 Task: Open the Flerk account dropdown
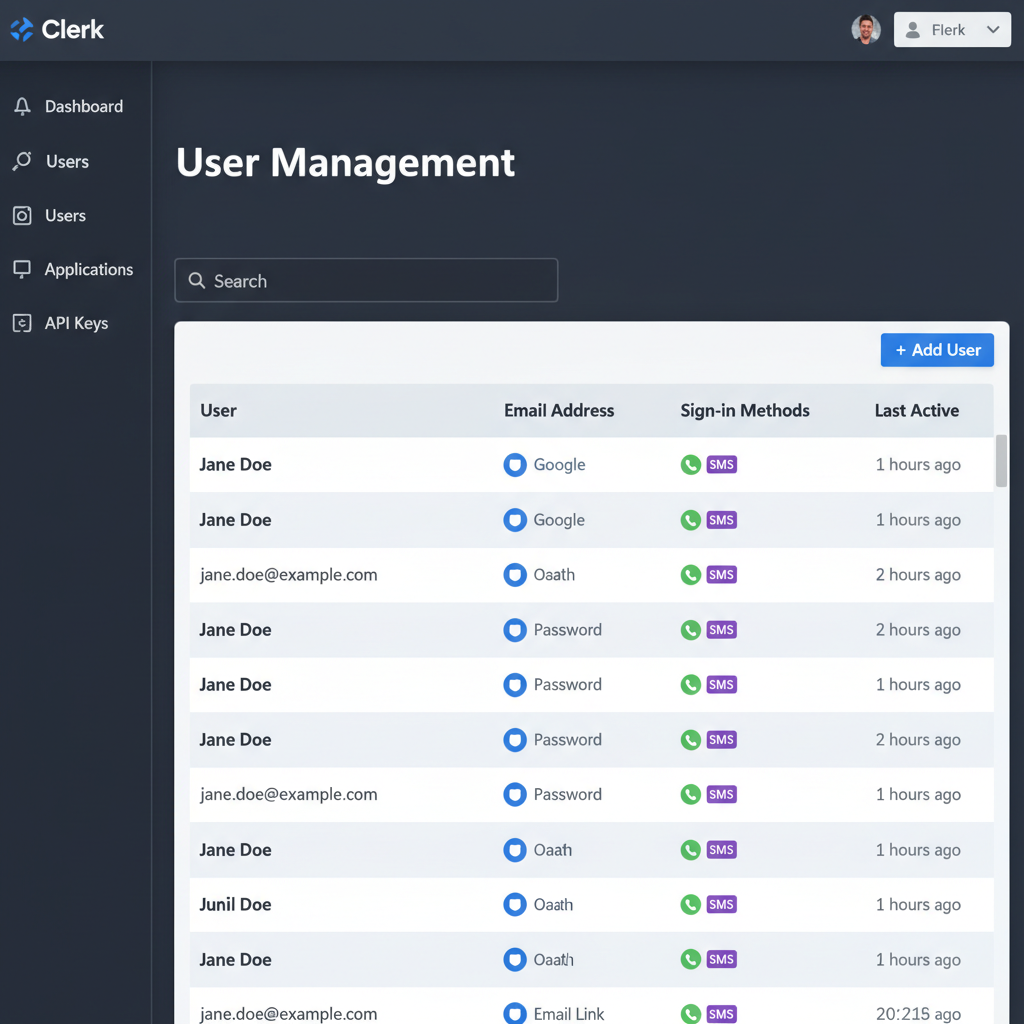[952, 29]
